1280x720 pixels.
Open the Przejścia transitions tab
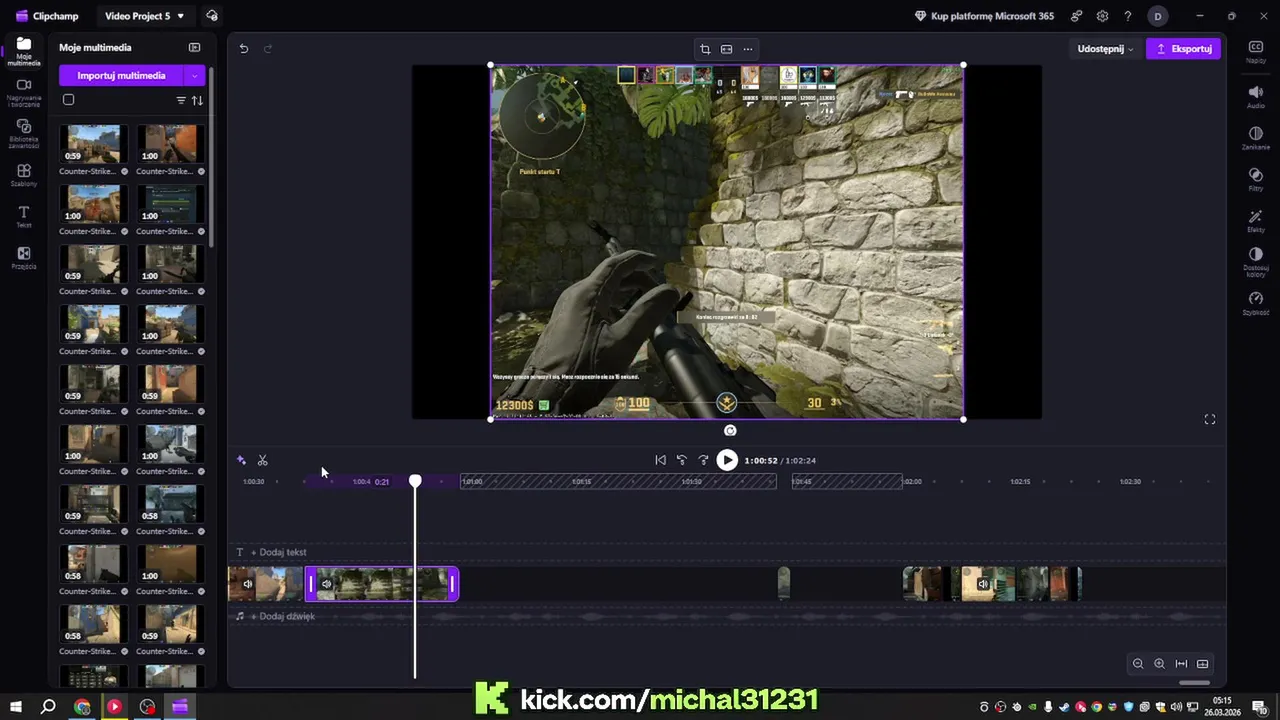pos(24,258)
